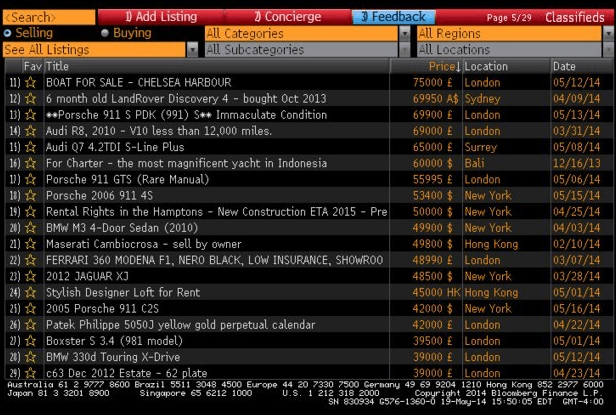Screen dimensions: 616x415
Task: Click the 53400 $ price cell
Action: pyautogui.click(x=432, y=196)
